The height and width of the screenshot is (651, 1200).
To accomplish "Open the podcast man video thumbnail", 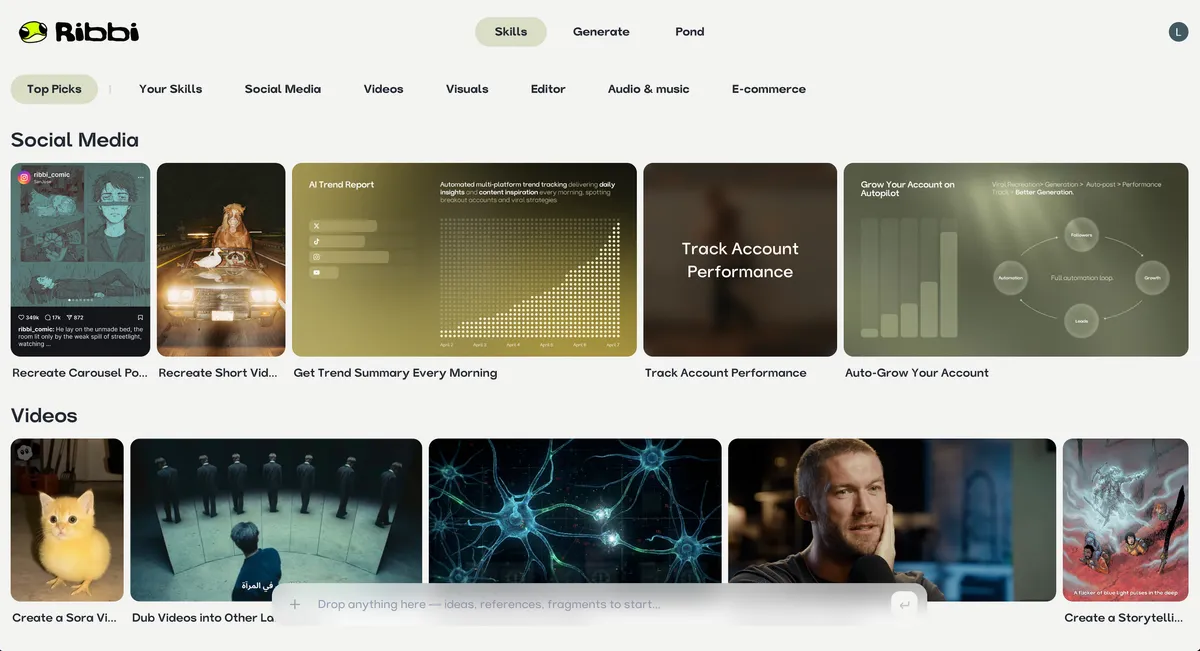I will [892, 520].
